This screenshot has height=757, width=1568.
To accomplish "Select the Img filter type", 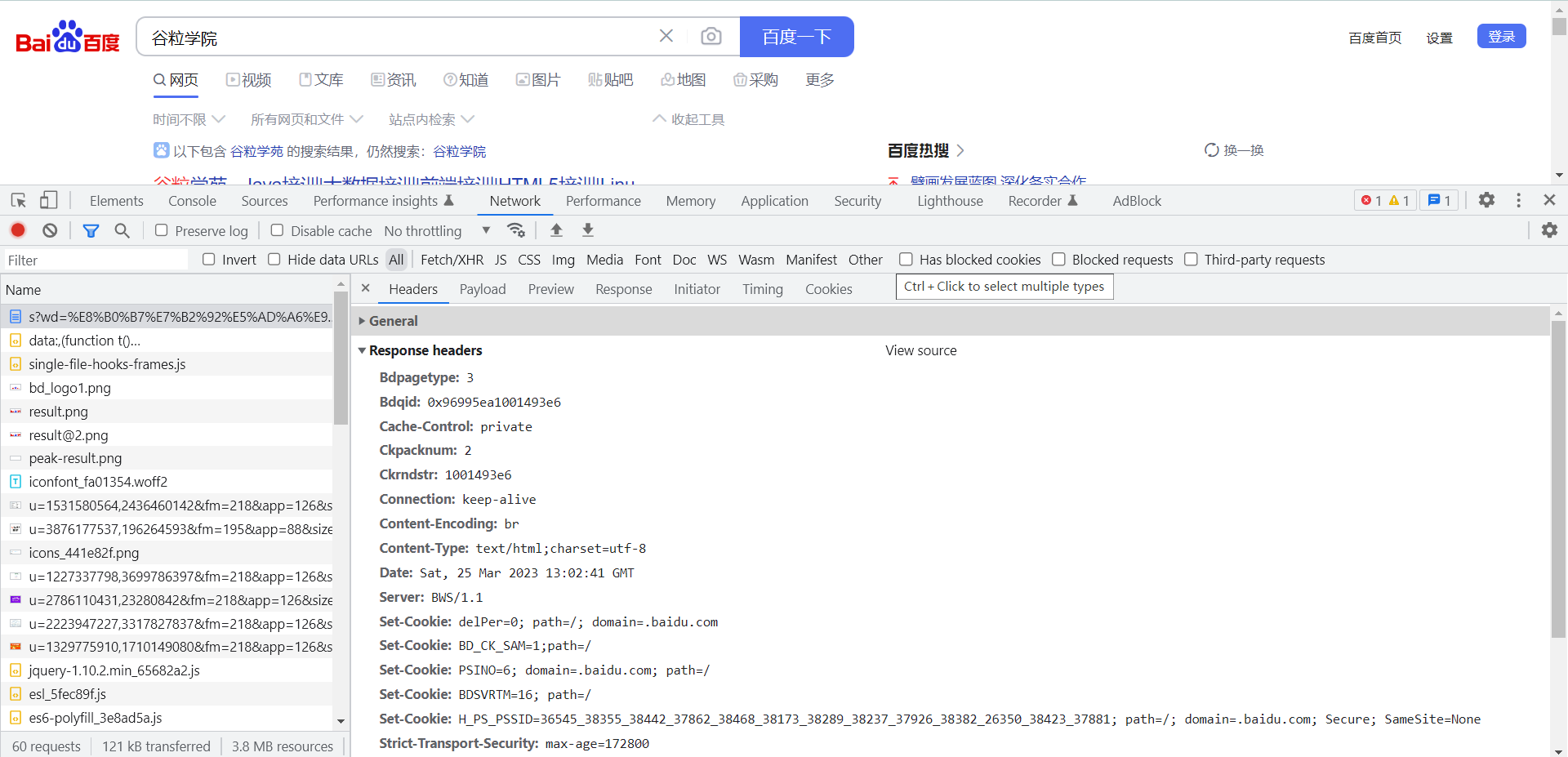I will tap(563, 260).
